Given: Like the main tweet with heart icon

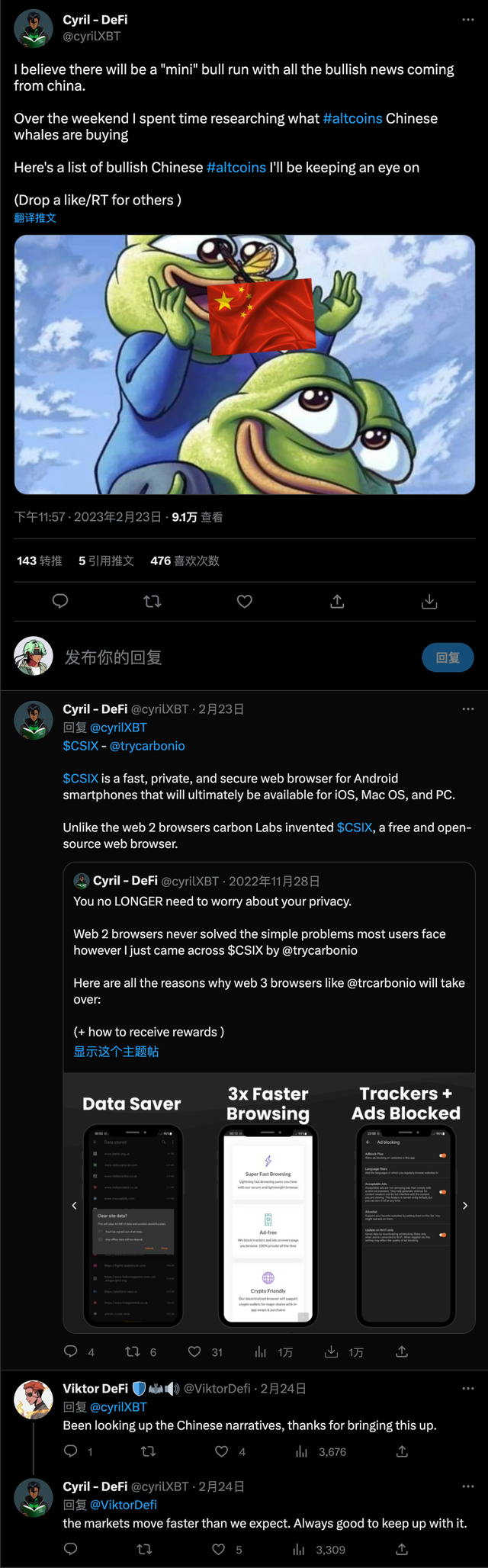Looking at the screenshot, I should click(x=245, y=602).
